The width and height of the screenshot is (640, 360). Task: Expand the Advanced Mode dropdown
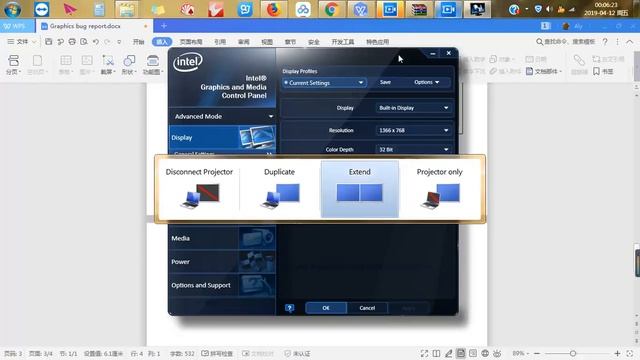[x=223, y=116]
